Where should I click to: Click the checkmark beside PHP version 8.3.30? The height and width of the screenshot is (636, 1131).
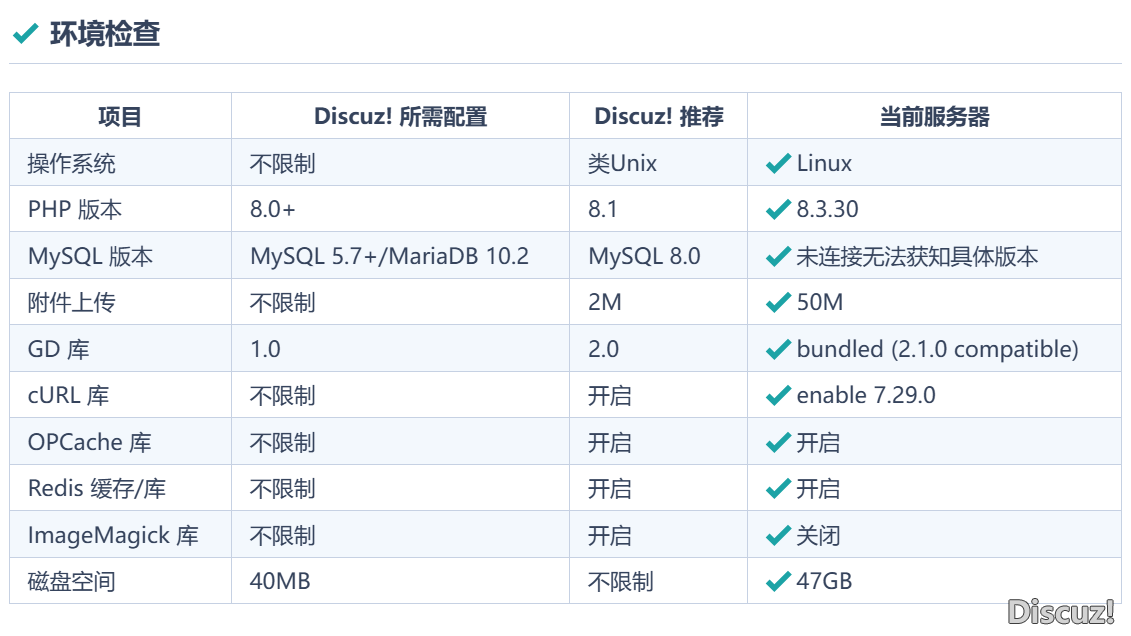[x=778, y=210]
